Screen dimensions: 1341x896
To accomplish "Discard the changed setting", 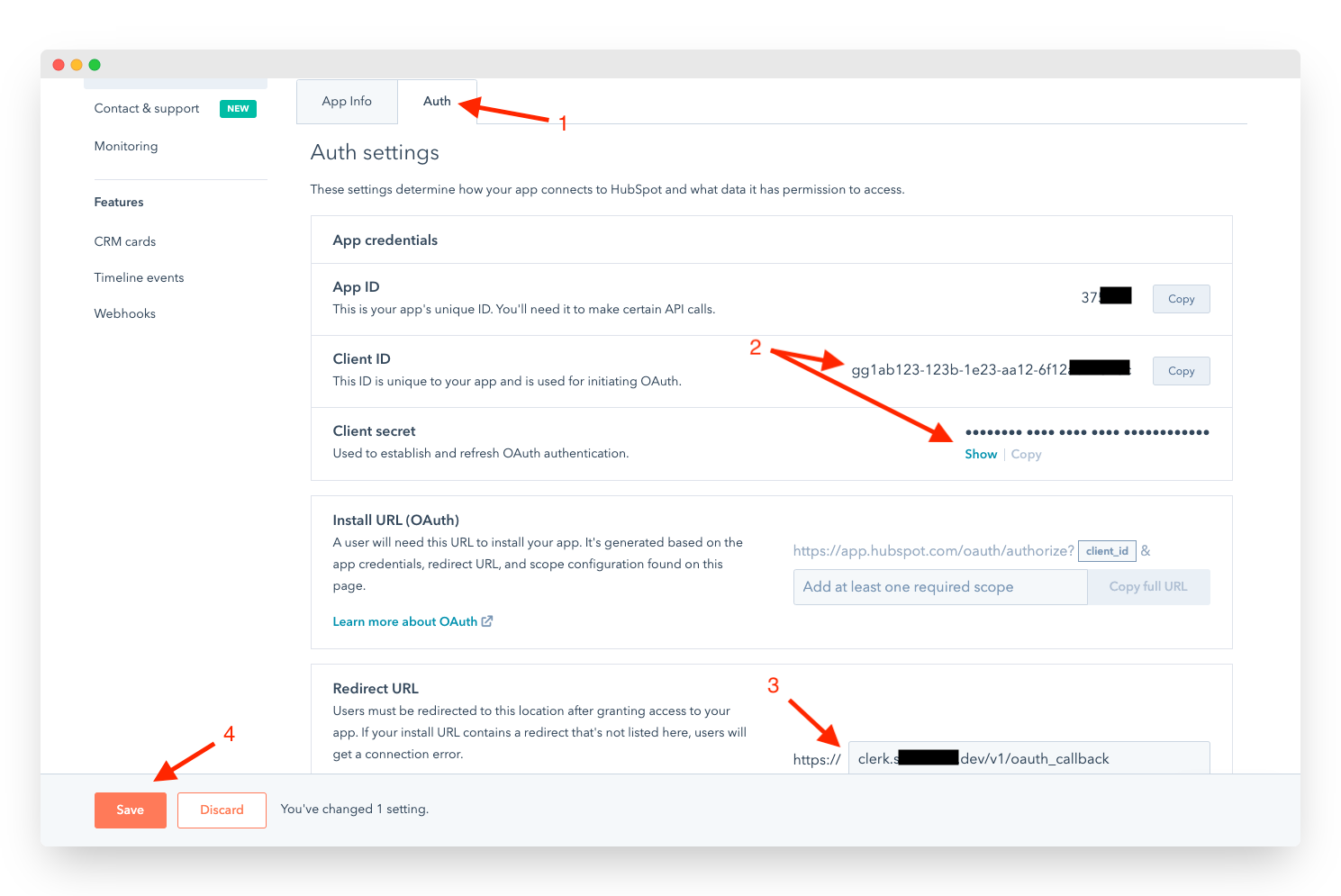I will click(x=222, y=810).
